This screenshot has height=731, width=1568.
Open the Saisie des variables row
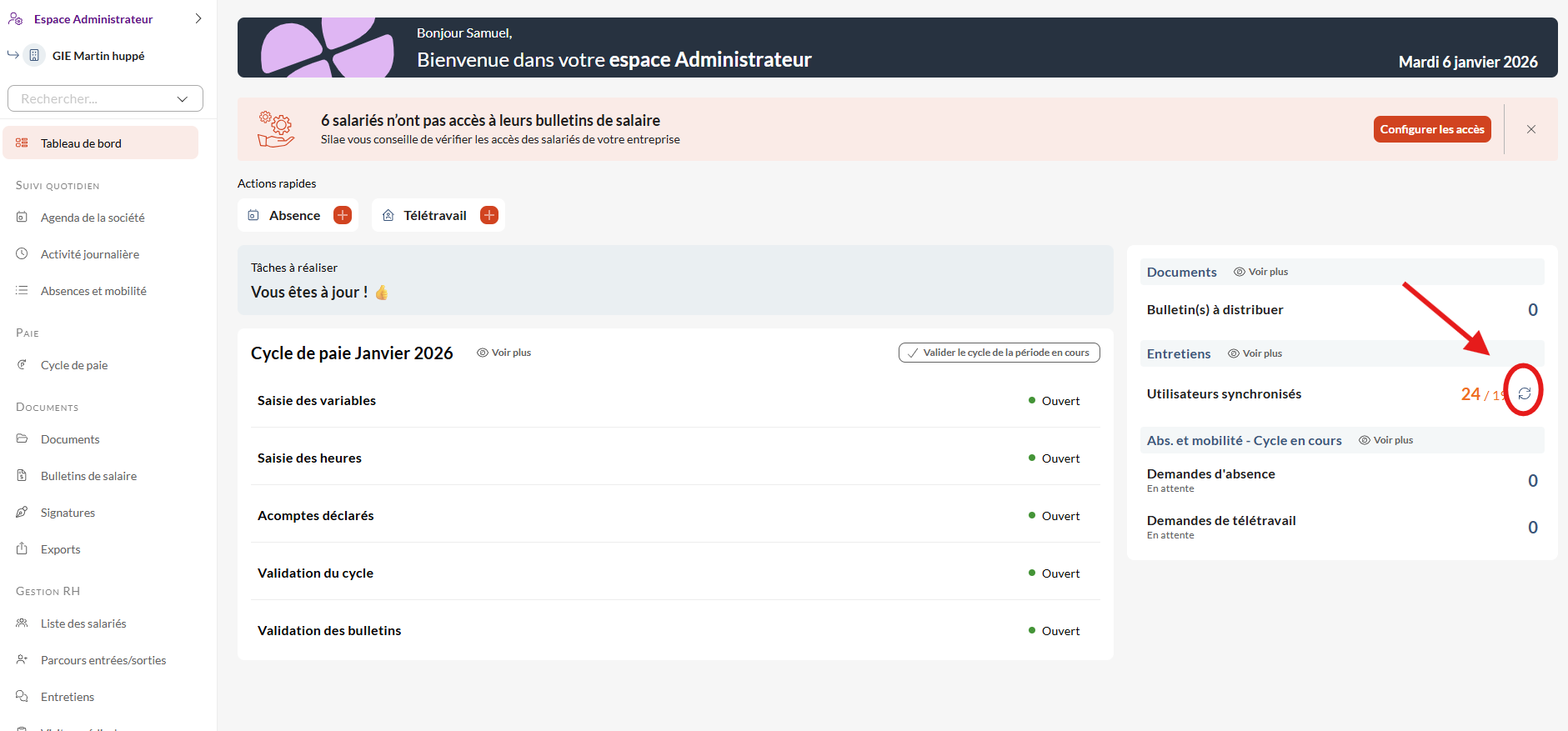pos(317,401)
